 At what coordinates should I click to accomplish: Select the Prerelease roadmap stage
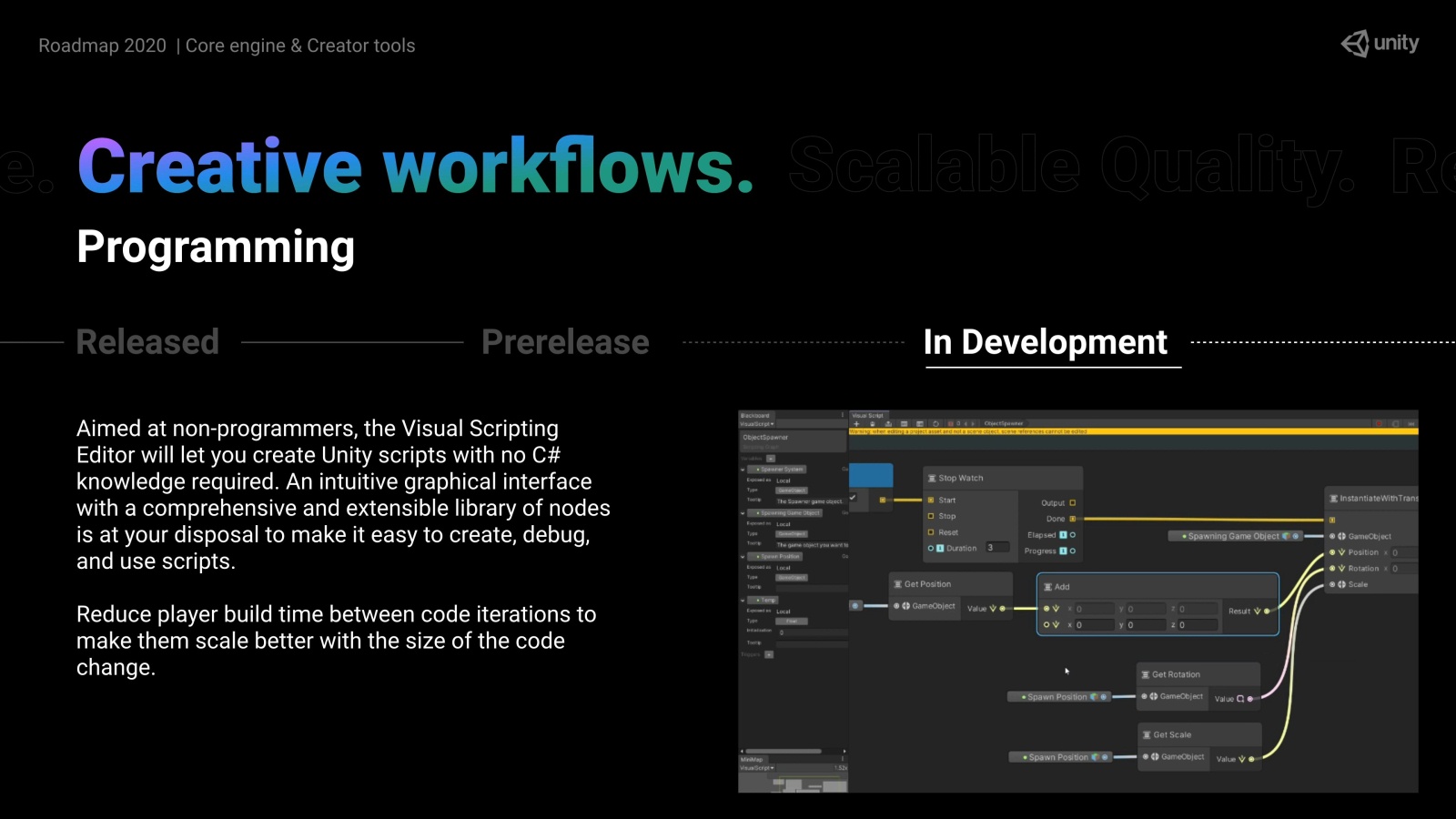(565, 342)
